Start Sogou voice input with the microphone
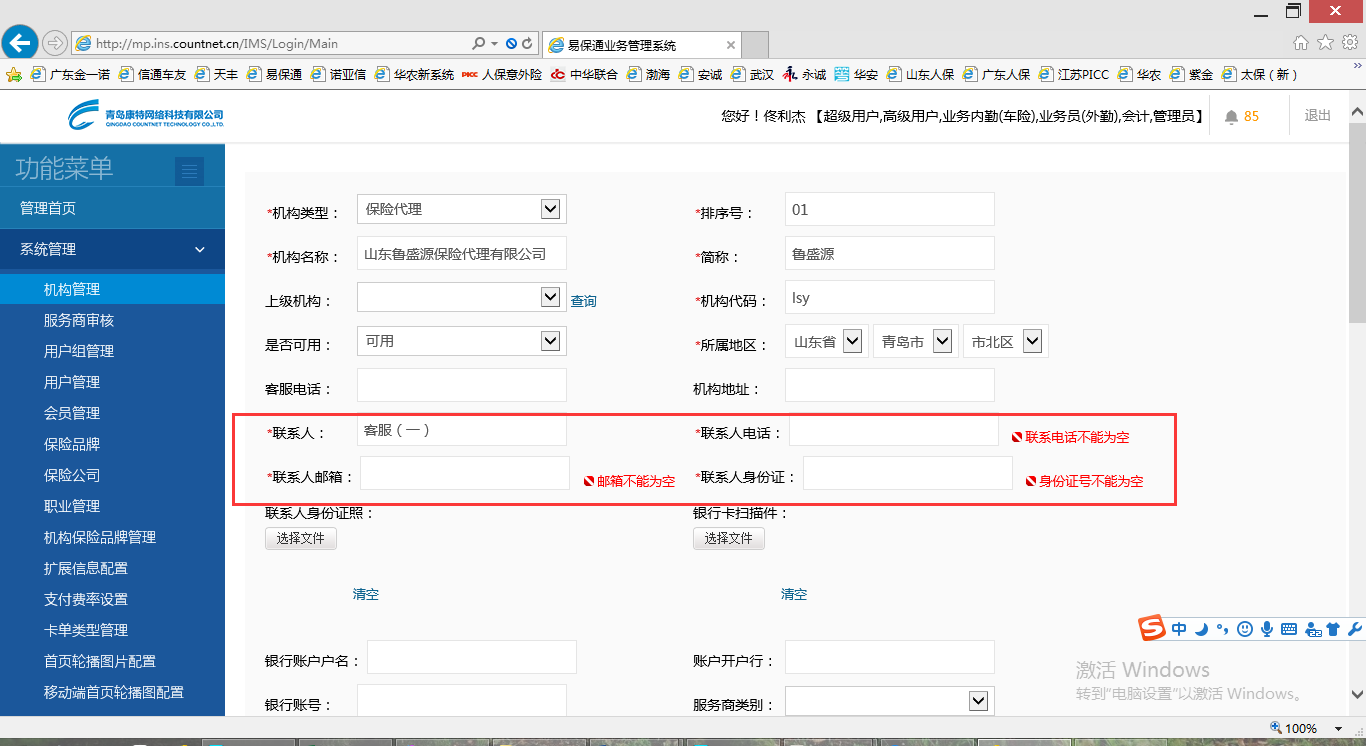This screenshot has width=1366, height=746. (x=1267, y=629)
